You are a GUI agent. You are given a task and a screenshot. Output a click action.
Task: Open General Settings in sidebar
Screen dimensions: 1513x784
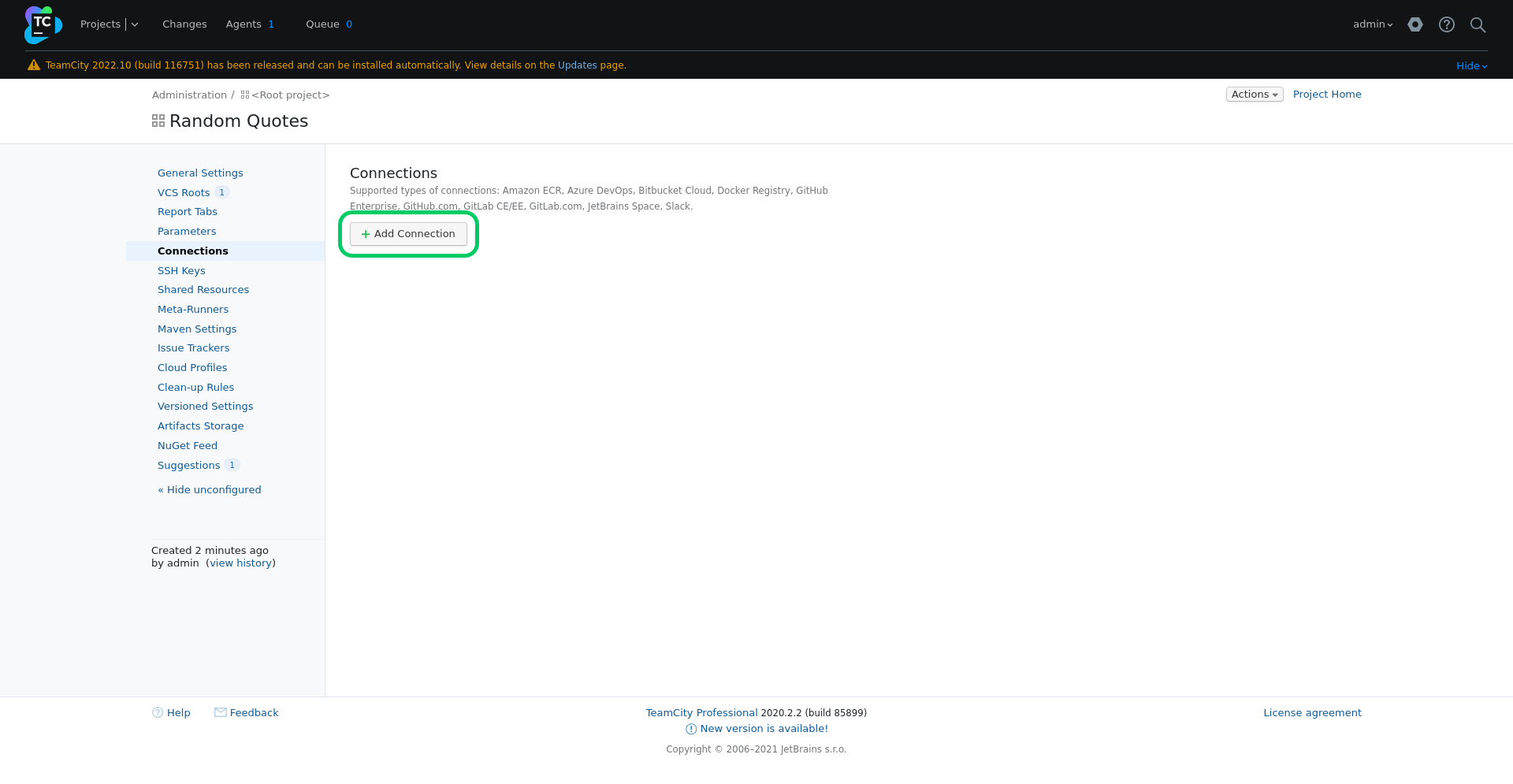point(200,173)
